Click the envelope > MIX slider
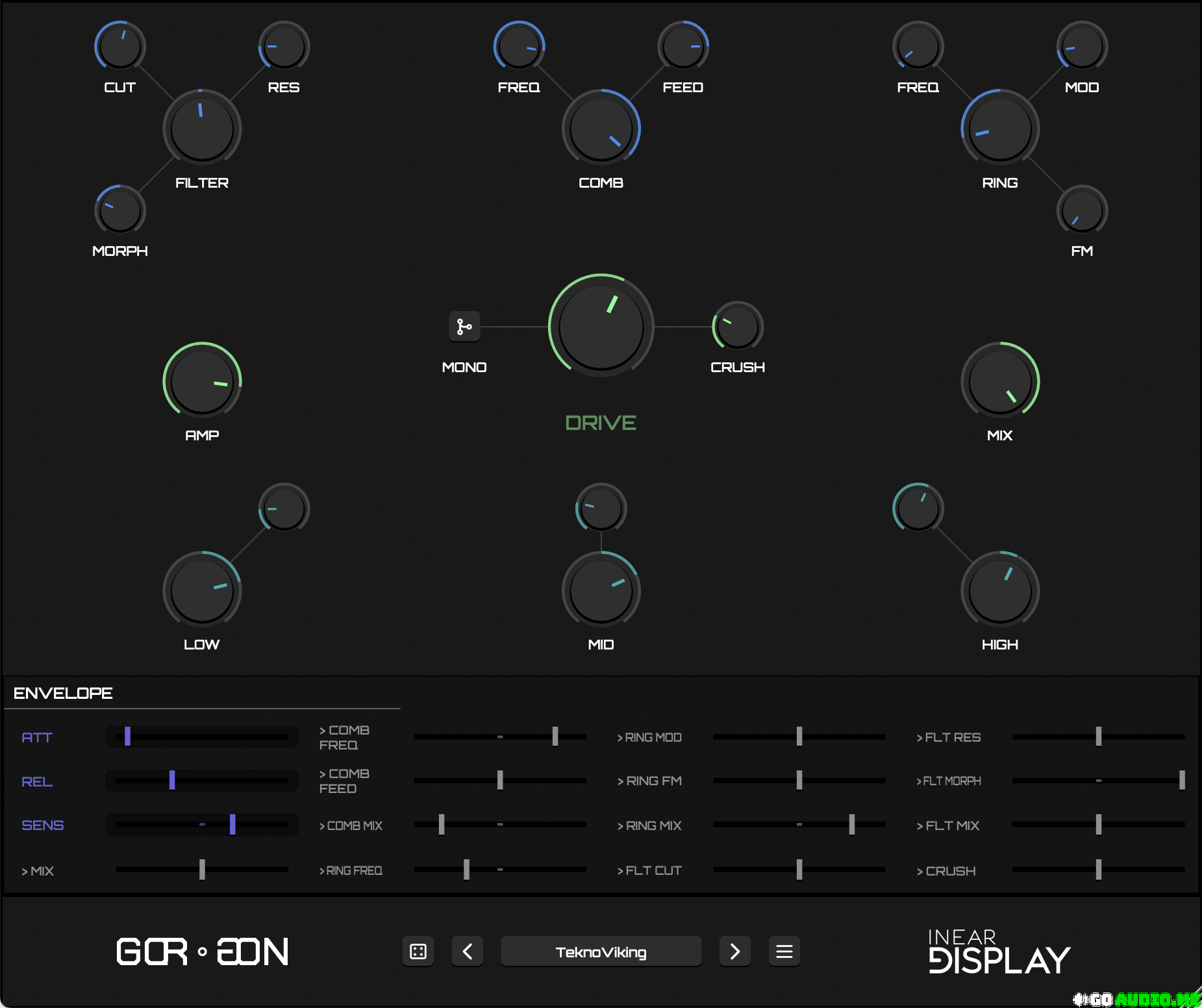This screenshot has height=1008, width=1202. (202, 869)
